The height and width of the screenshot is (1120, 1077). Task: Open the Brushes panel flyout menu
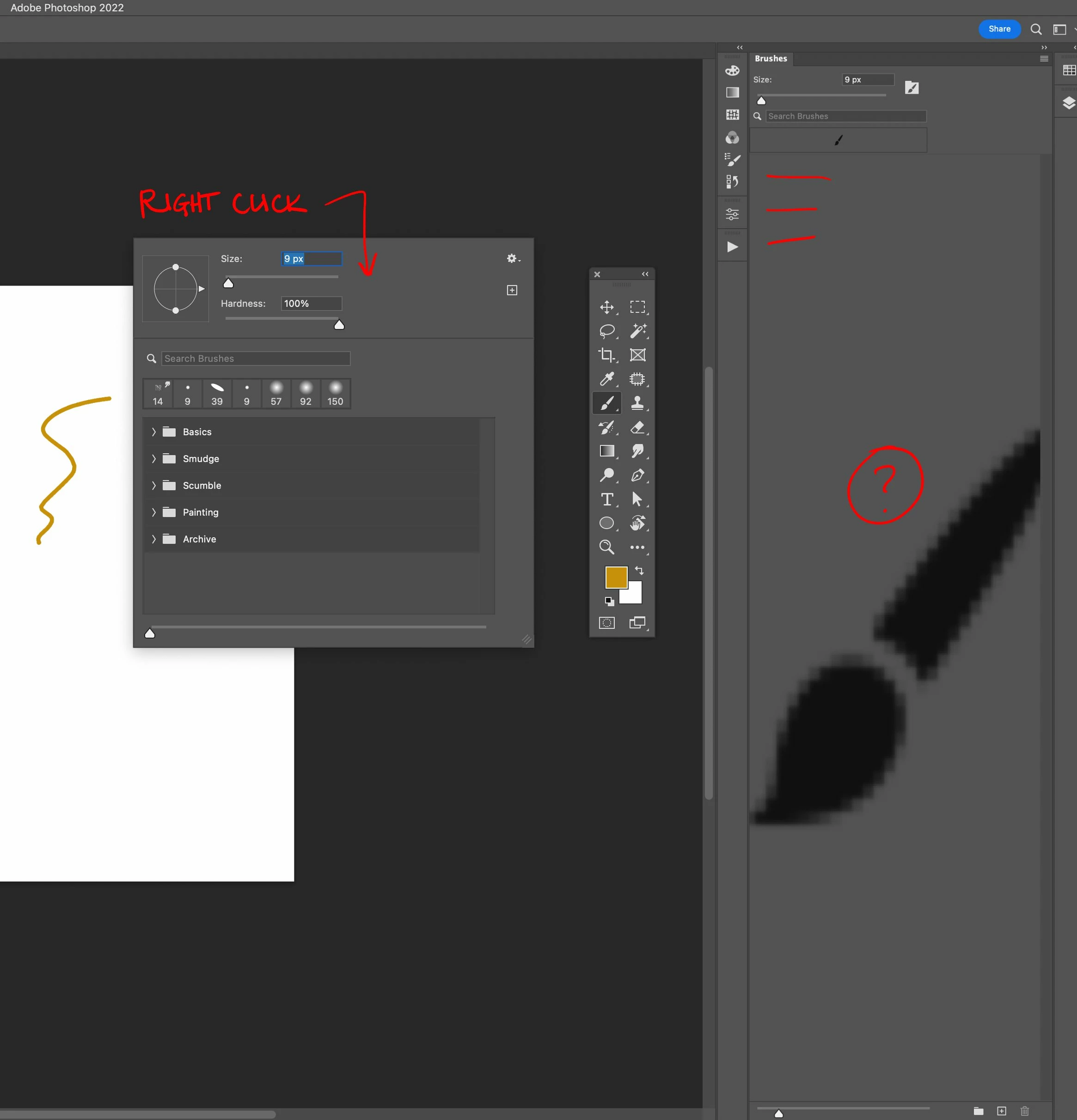pyautogui.click(x=1044, y=58)
